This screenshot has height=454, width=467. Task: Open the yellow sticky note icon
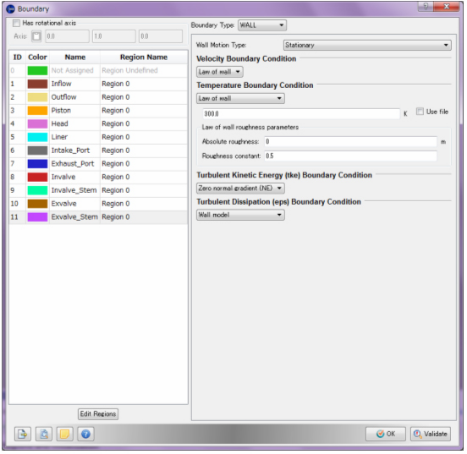tap(65, 434)
